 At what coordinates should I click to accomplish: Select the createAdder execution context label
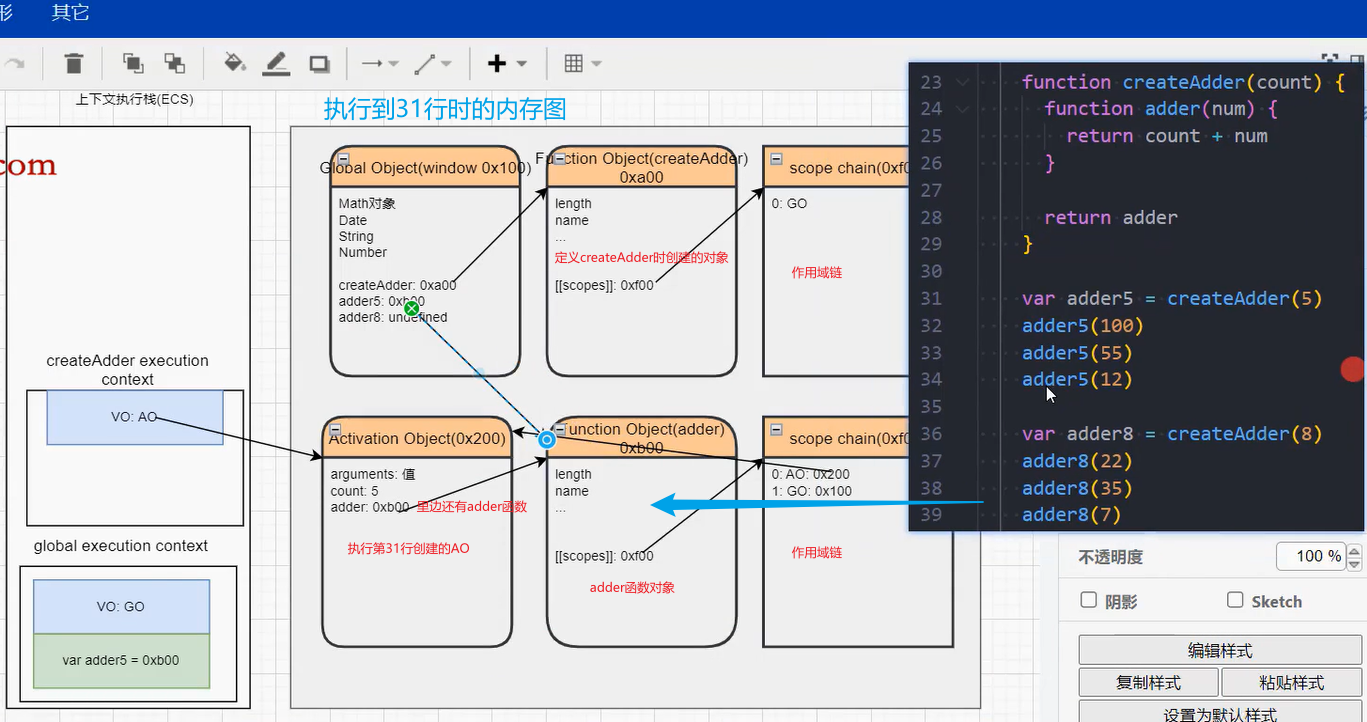128,370
